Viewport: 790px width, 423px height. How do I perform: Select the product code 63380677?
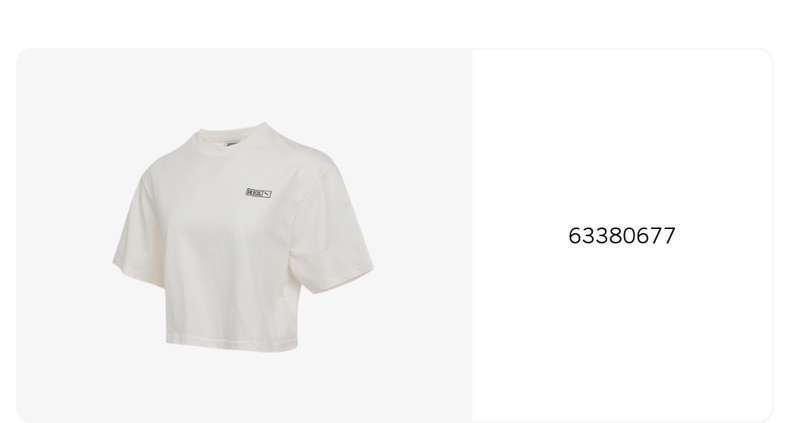coord(622,236)
